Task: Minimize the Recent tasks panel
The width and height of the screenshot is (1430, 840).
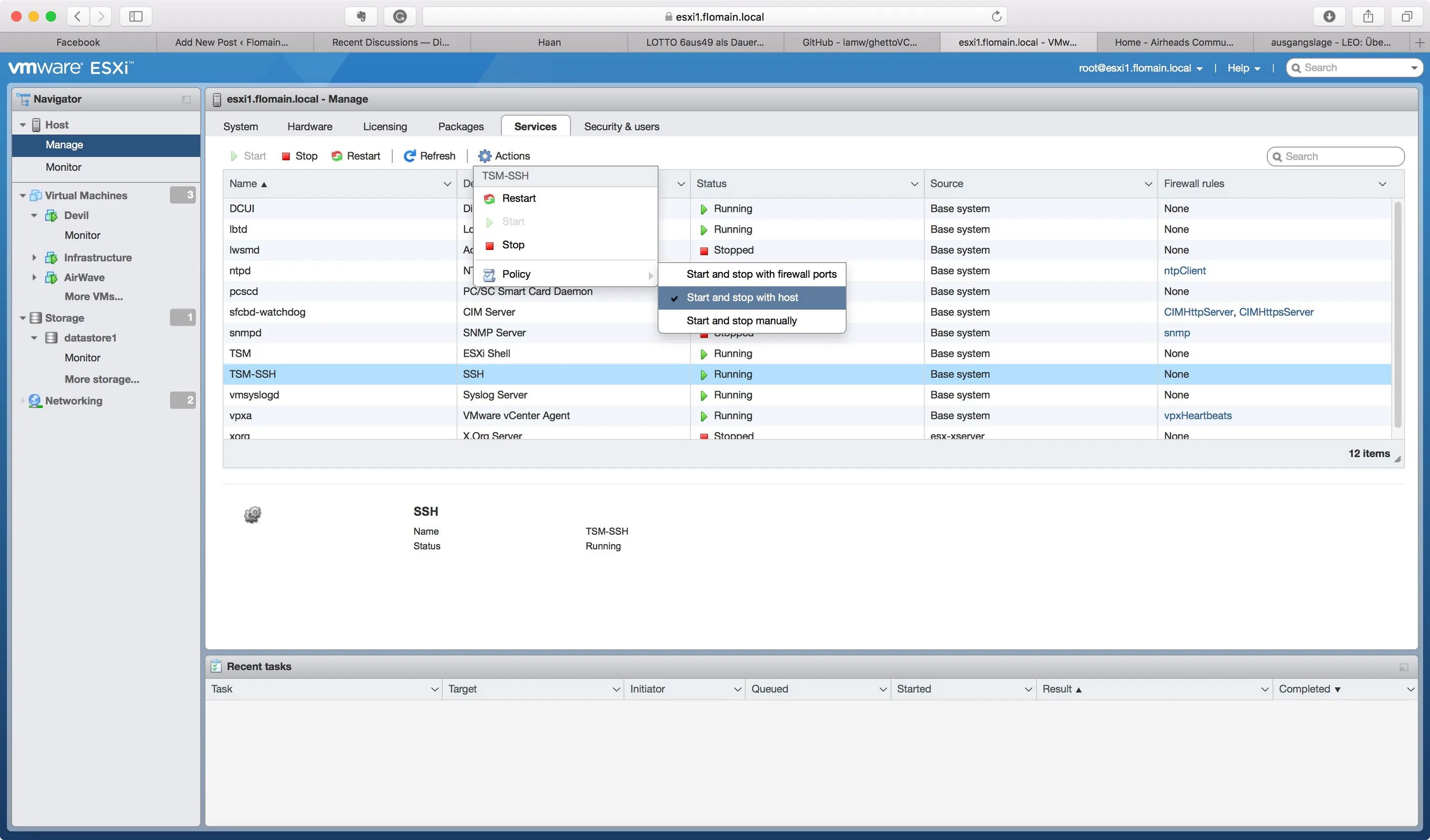Action: point(1403,667)
